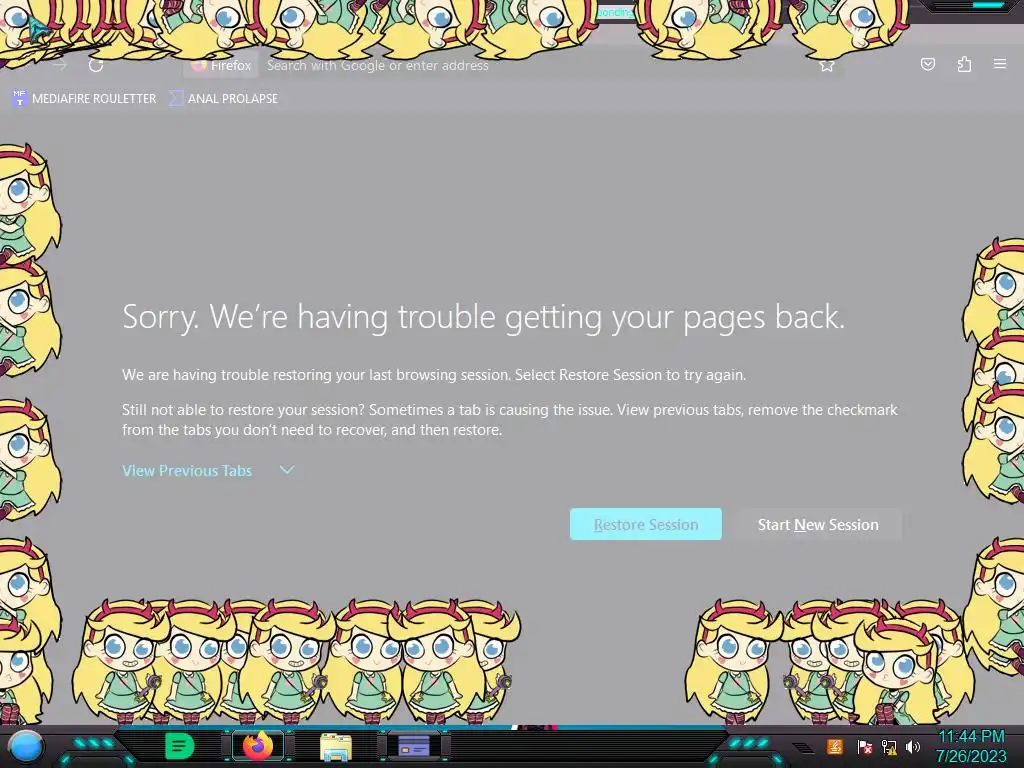The height and width of the screenshot is (768, 1024).
Task: Open the Save to Pocket button
Action: tap(927, 64)
